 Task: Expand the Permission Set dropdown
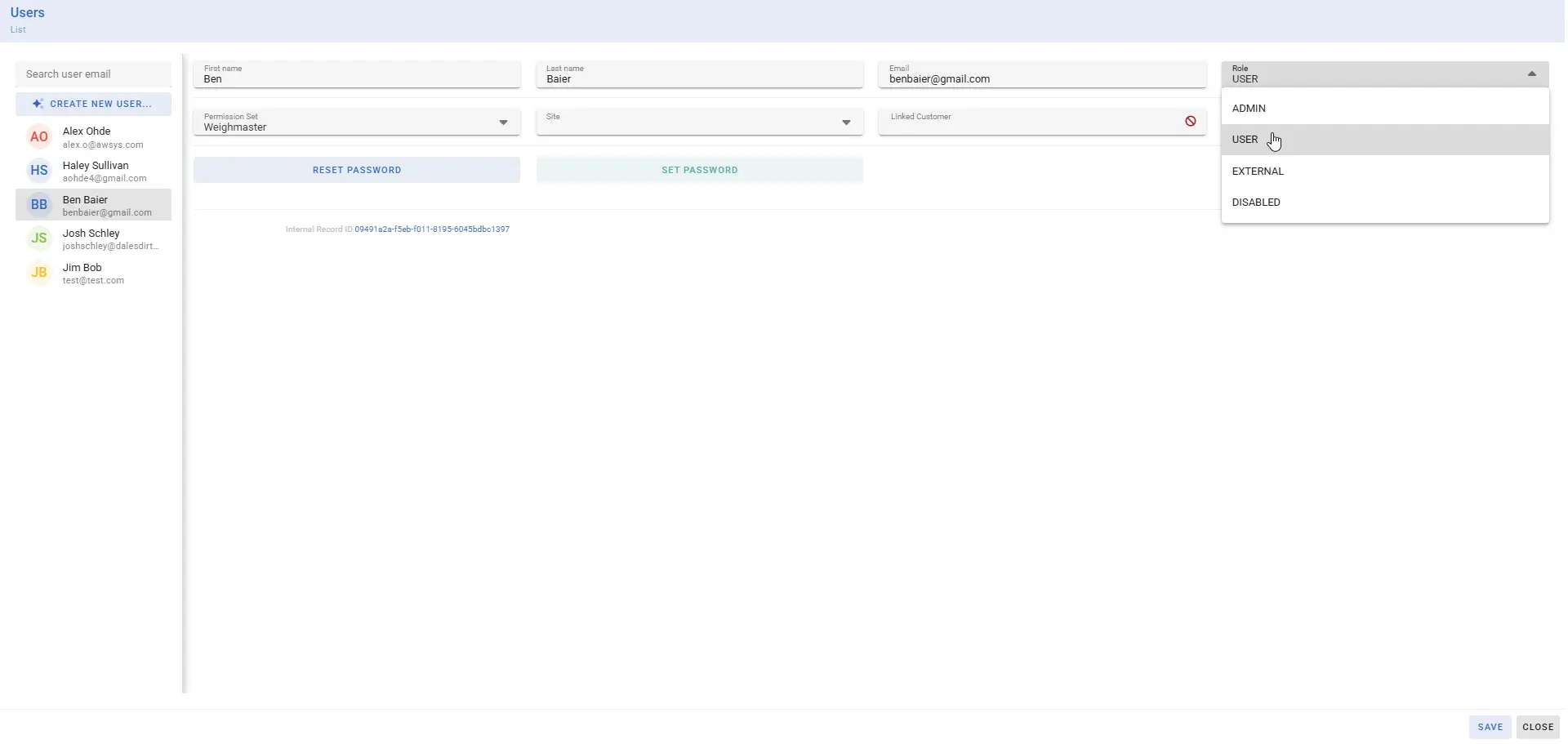click(x=503, y=123)
